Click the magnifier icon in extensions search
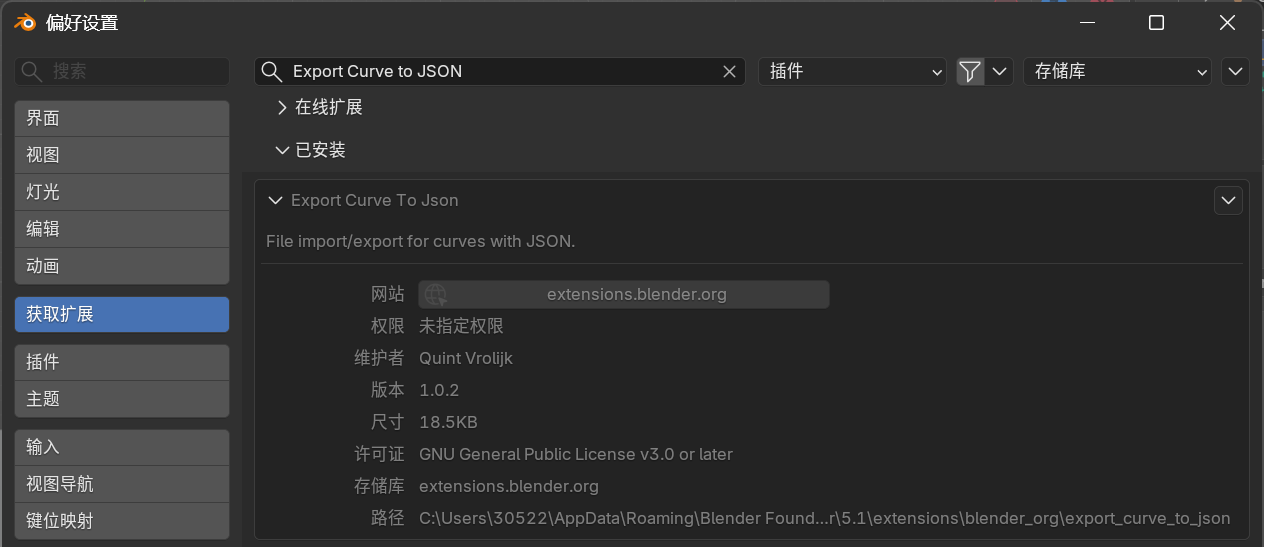Screen dimensions: 1264x547 point(271,71)
